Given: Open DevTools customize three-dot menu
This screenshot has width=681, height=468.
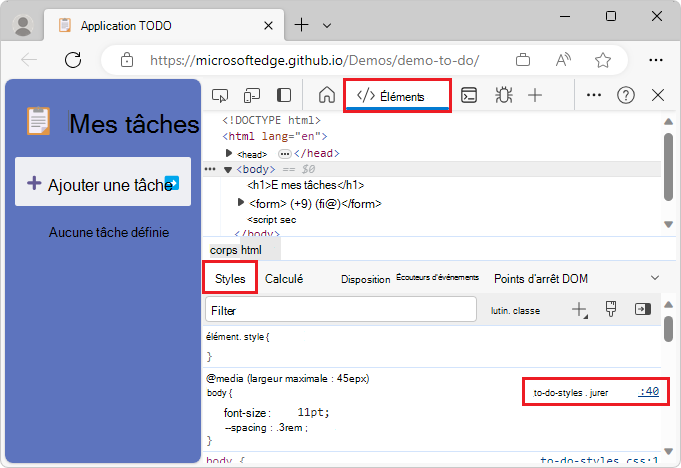Looking at the screenshot, I should pyautogui.click(x=594, y=95).
